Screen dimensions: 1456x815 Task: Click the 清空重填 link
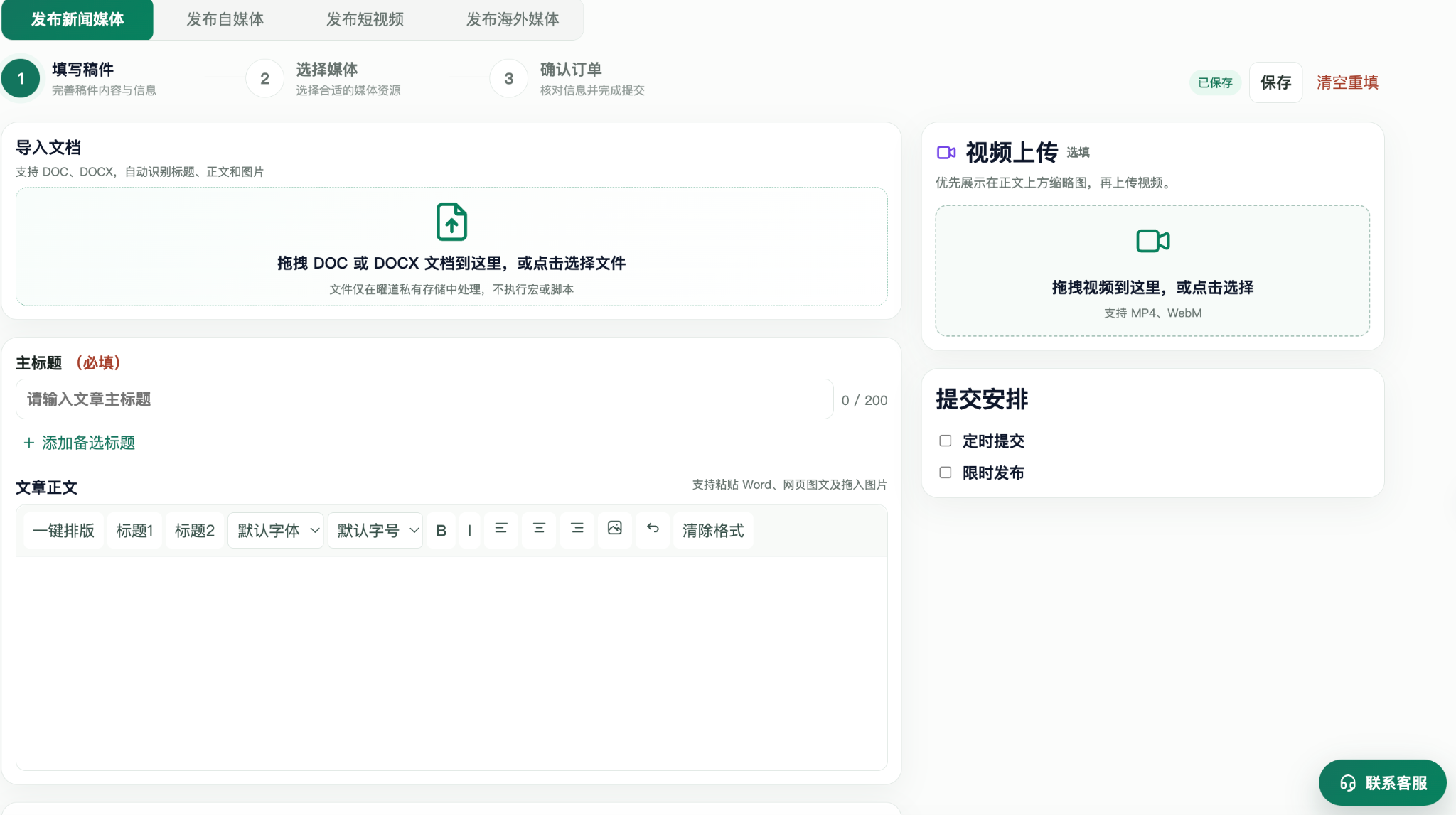1347,82
